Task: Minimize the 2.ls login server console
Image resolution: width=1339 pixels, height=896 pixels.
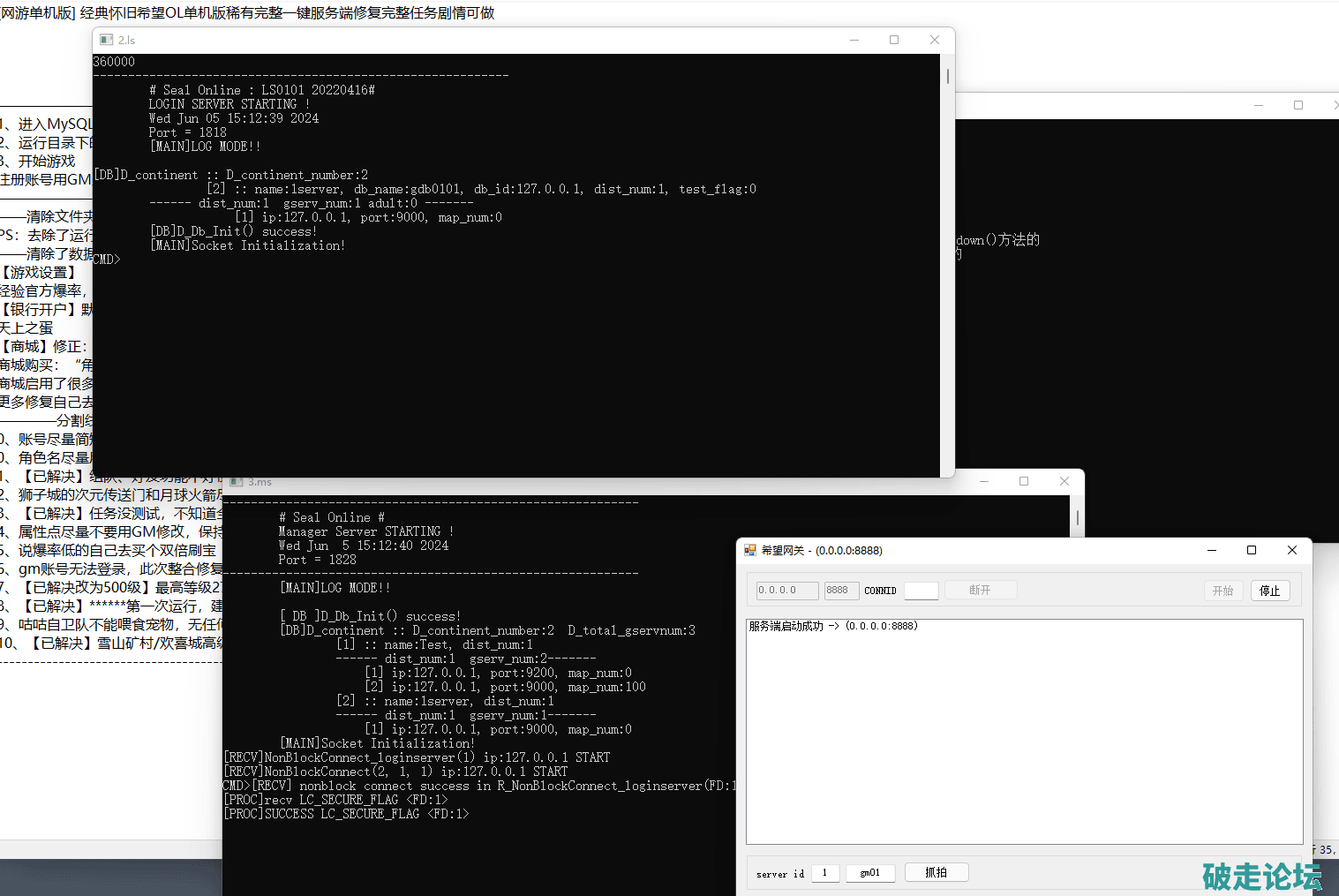Action: click(854, 40)
